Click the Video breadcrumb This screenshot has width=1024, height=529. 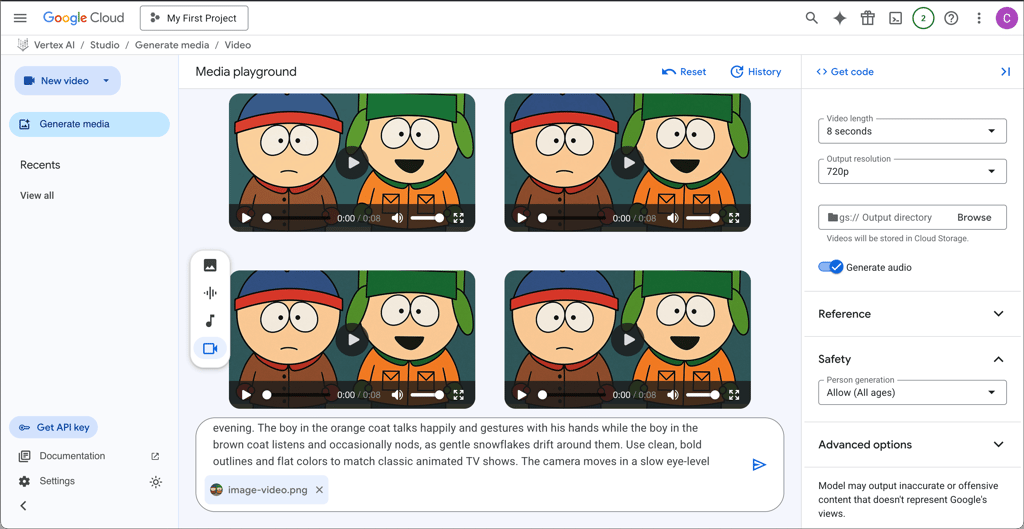pyautogui.click(x=238, y=45)
